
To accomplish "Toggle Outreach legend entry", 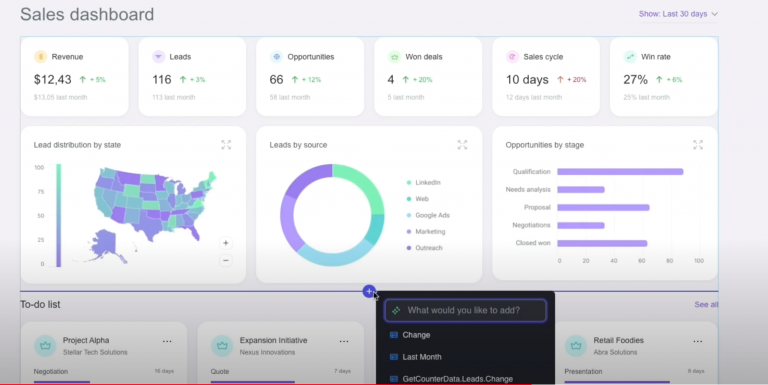I will (425, 248).
